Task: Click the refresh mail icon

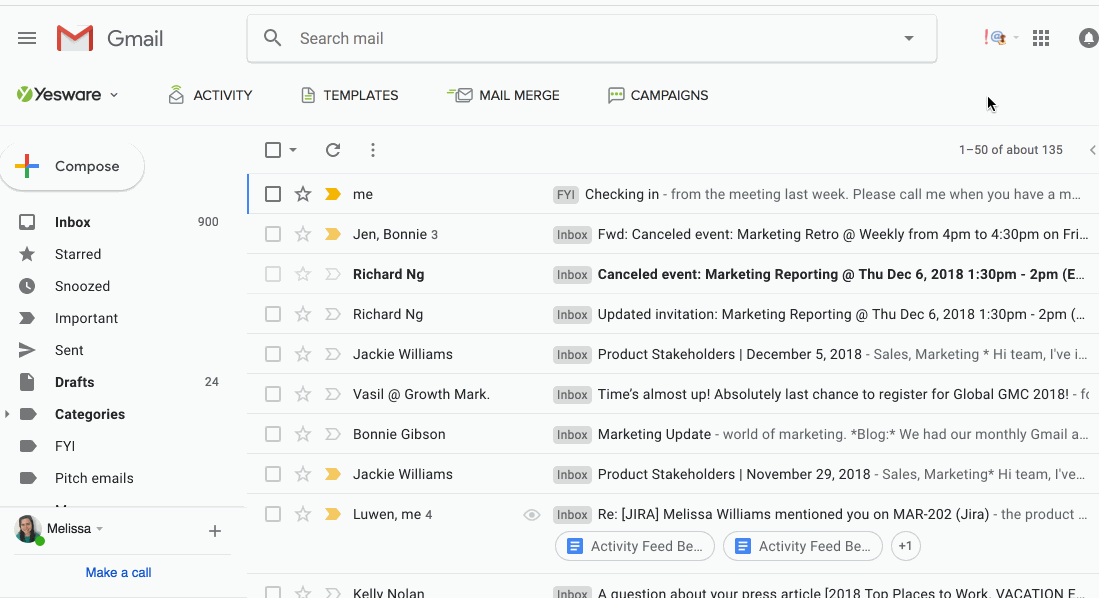Action: point(333,150)
